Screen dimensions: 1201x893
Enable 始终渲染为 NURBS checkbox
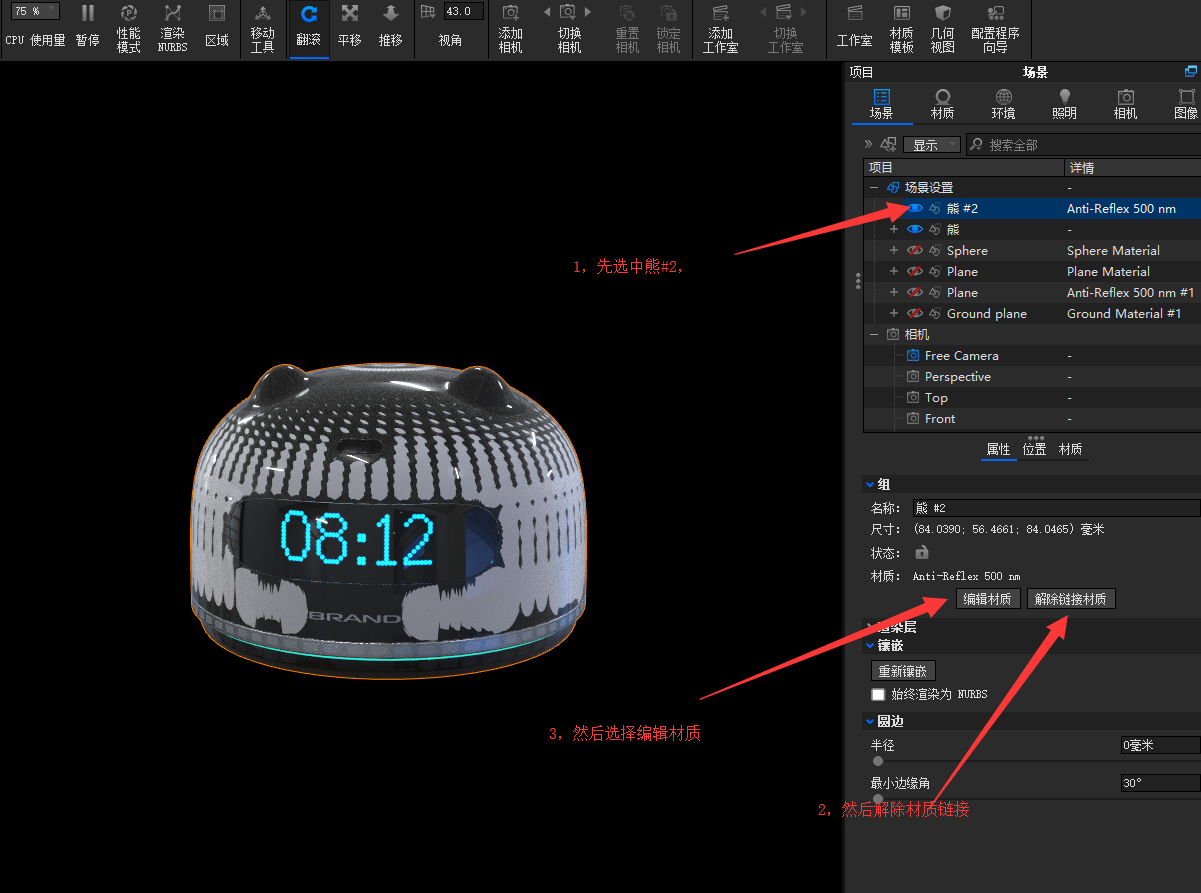[878, 694]
